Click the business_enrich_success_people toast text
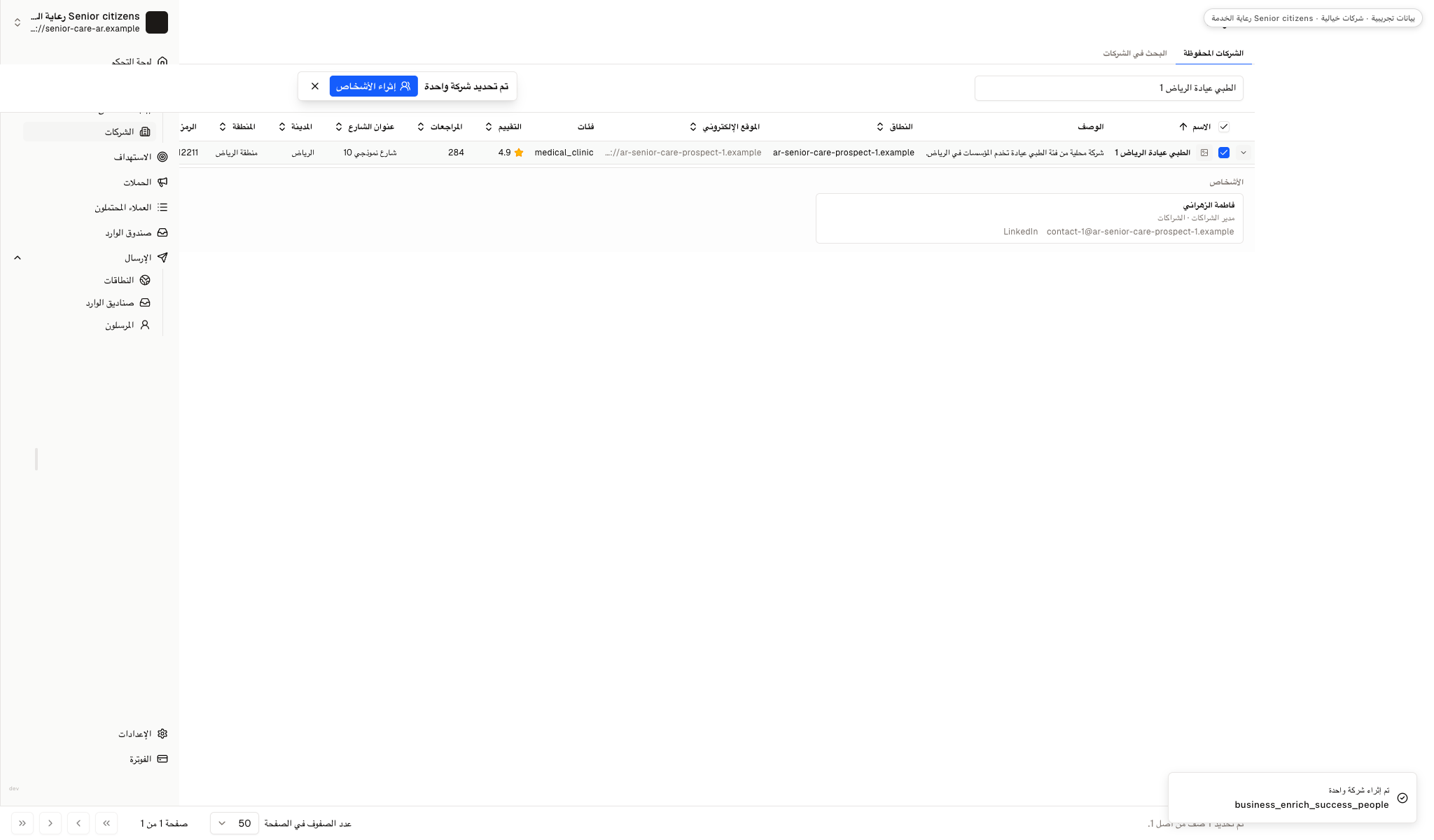The height and width of the screenshot is (840, 1434). (1311, 805)
